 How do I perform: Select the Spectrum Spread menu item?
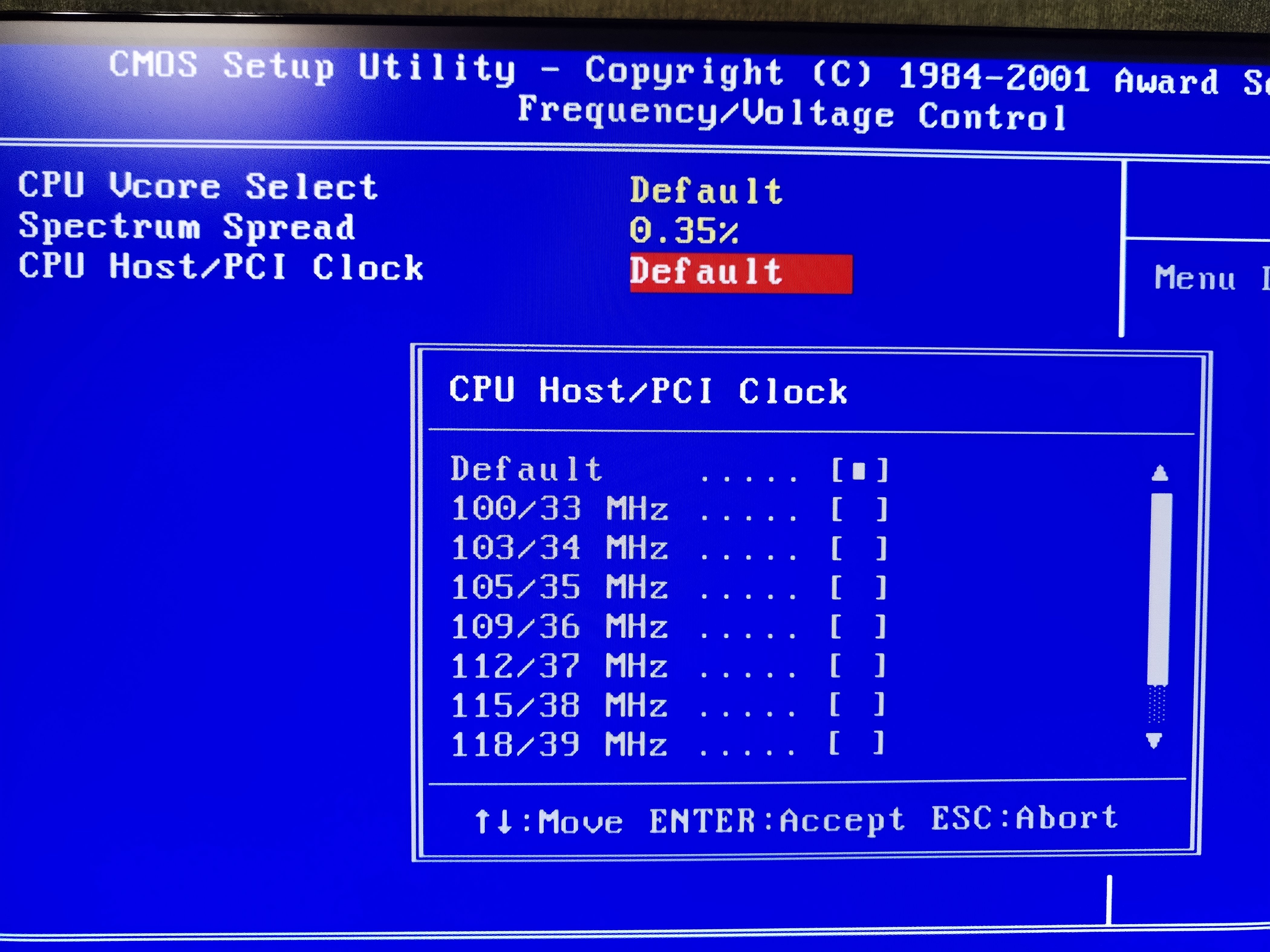pyautogui.click(x=187, y=227)
